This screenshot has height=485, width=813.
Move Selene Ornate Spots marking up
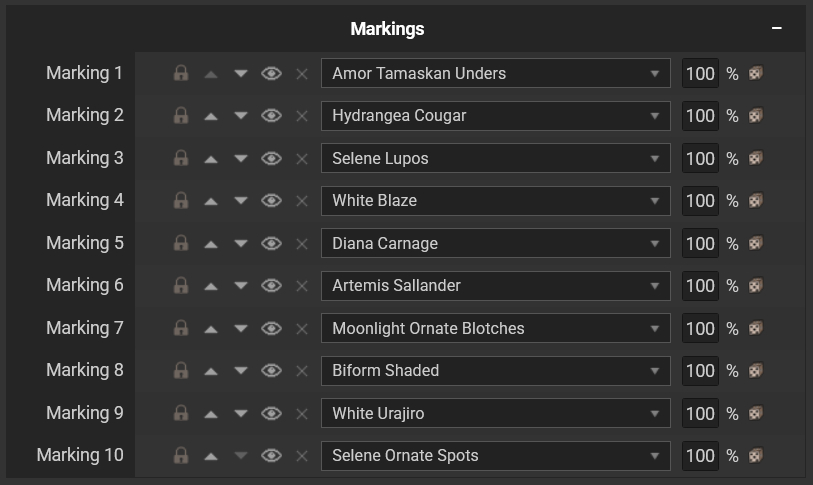coord(211,456)
